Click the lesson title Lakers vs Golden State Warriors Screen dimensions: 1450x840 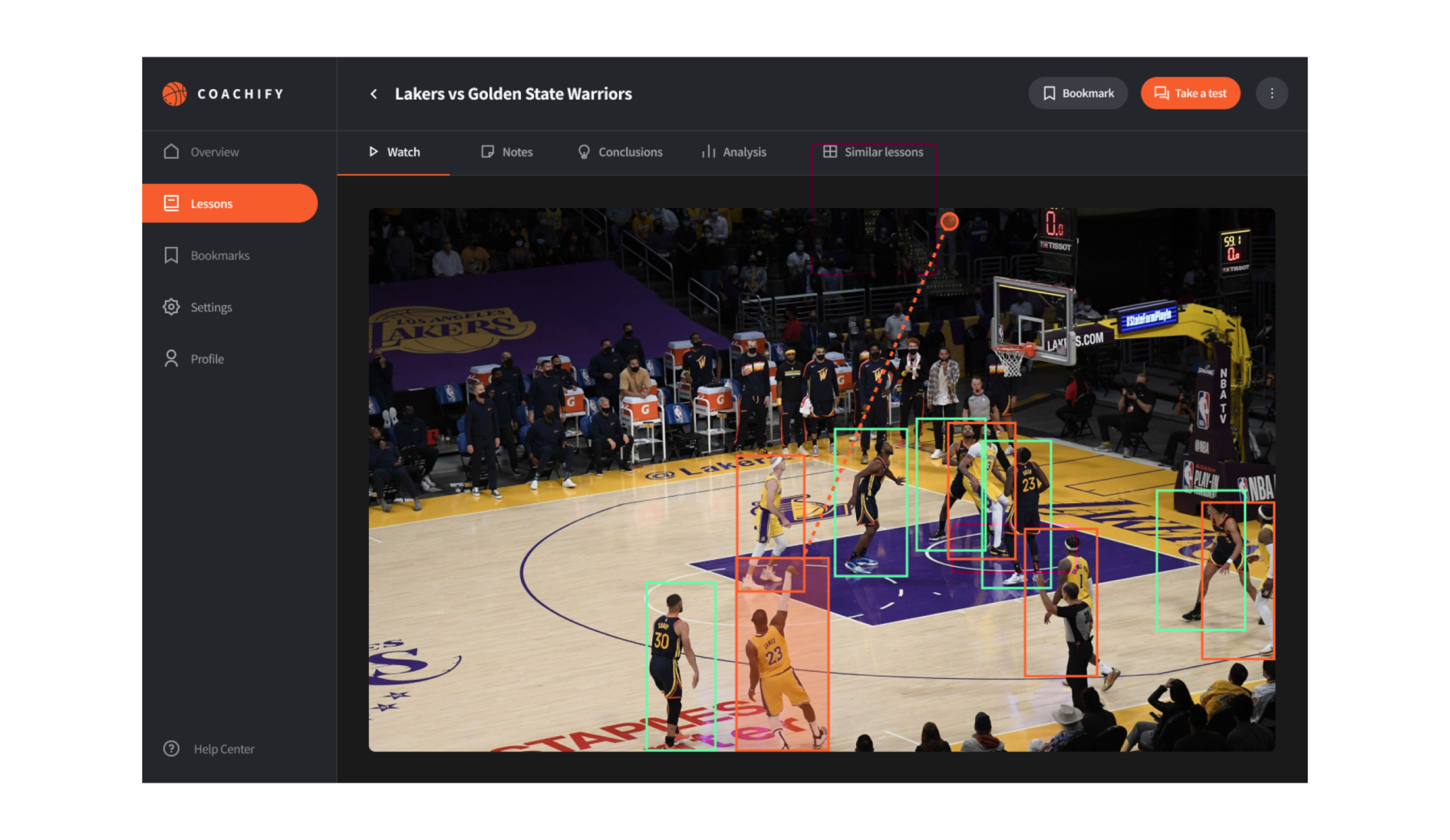click(513, 93)
